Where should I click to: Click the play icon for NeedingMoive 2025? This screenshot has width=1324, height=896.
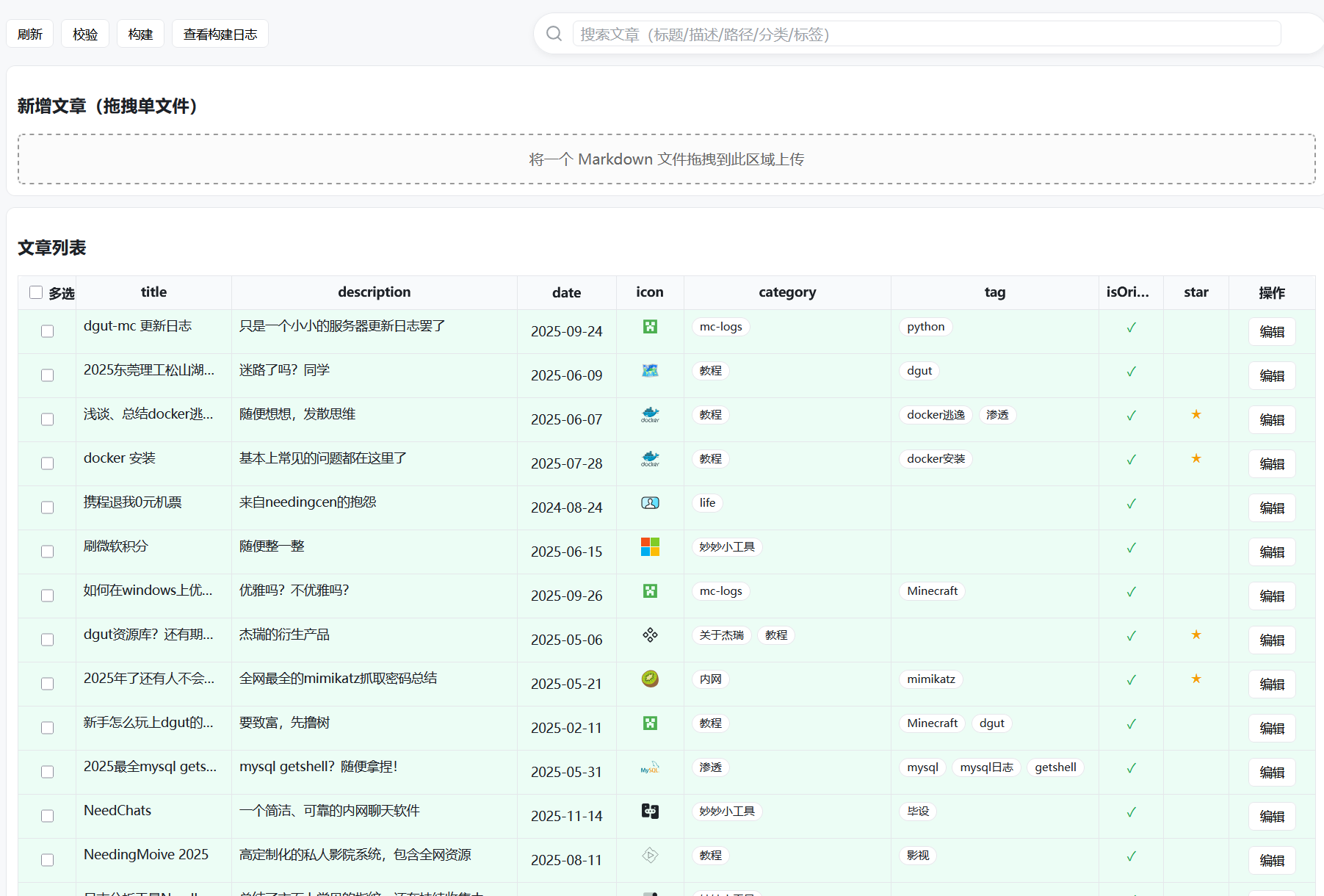coord(649,856)
